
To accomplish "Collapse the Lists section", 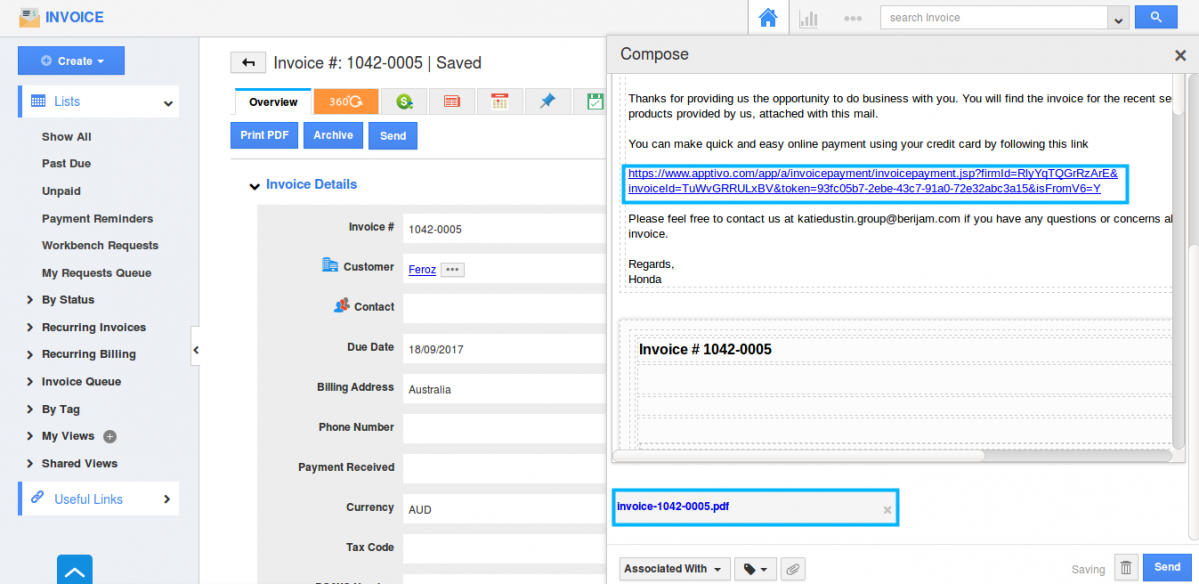I will point(167,102).
